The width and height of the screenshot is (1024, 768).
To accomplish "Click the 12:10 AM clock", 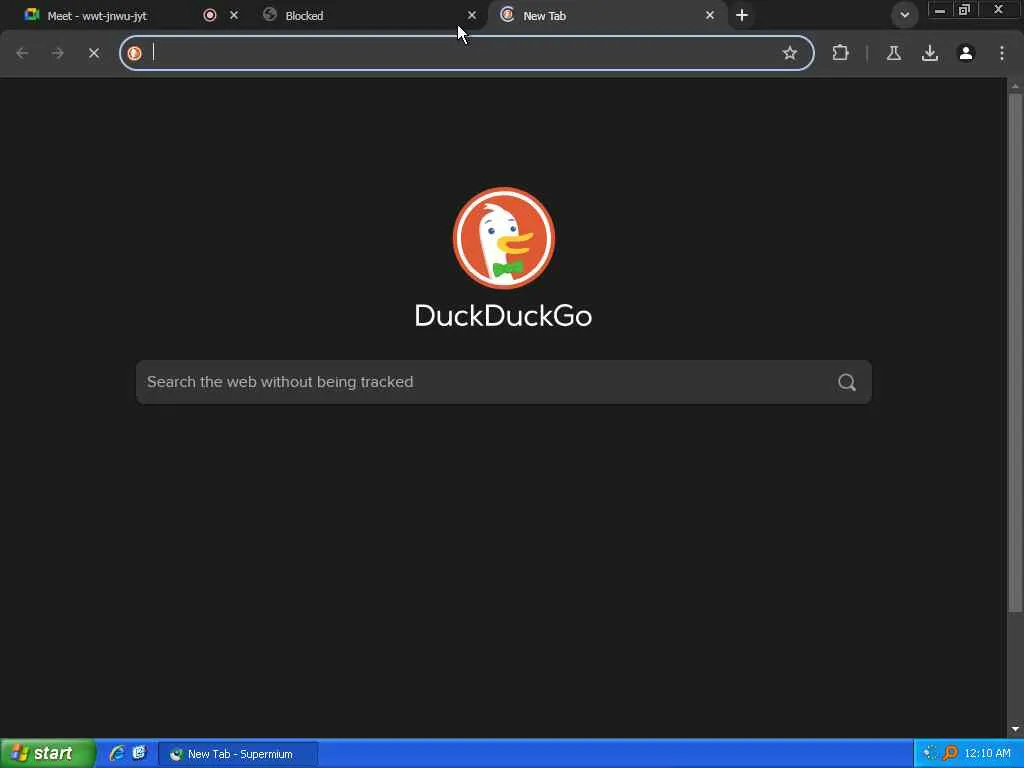I will click(987, 754).
